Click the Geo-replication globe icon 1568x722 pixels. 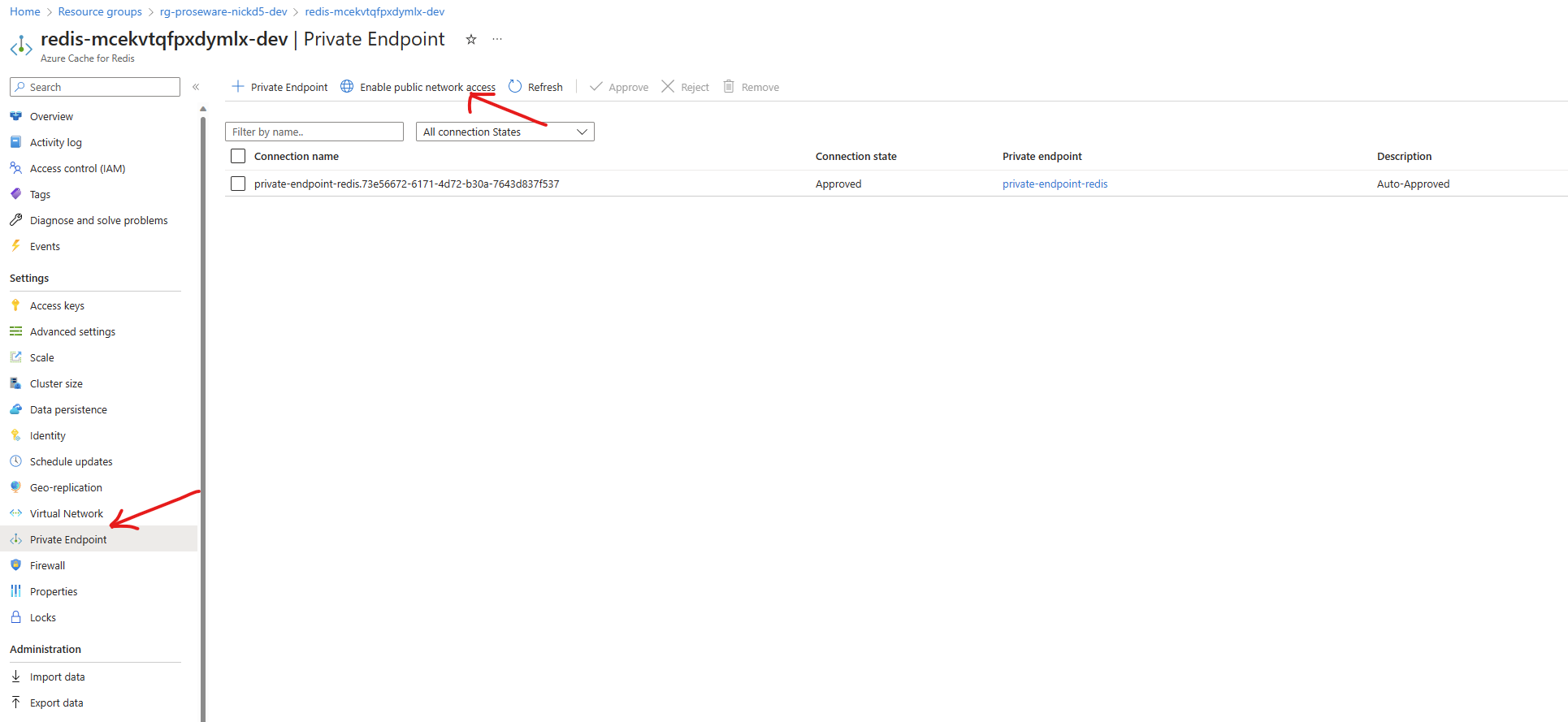pyautogui.click(x=15, y=487)
